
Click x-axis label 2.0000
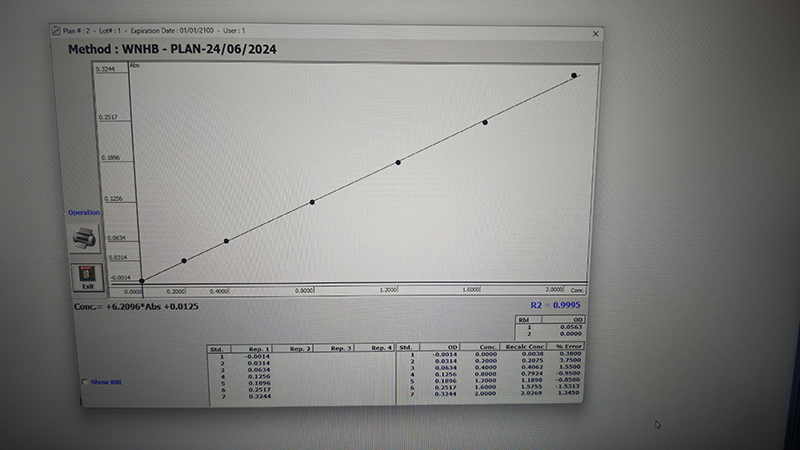pos(554,289)
